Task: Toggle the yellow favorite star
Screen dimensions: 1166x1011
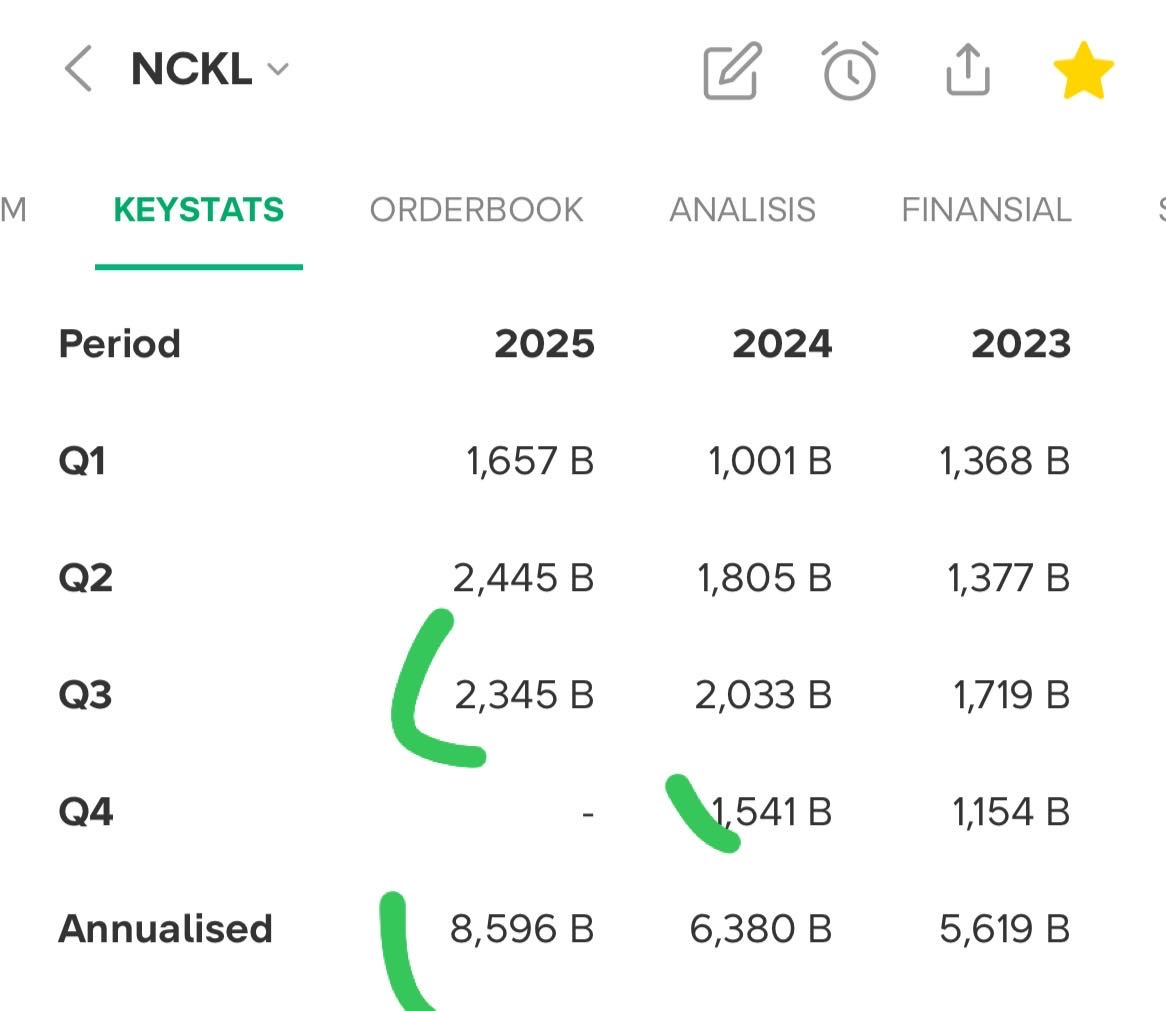Action: pyautogui.click(x=1084, y=74)
